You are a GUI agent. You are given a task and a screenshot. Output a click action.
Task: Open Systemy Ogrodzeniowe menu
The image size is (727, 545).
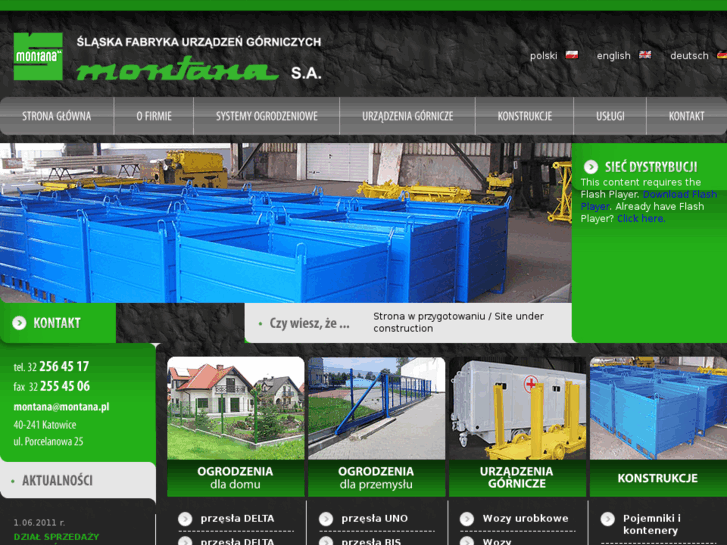267,116
